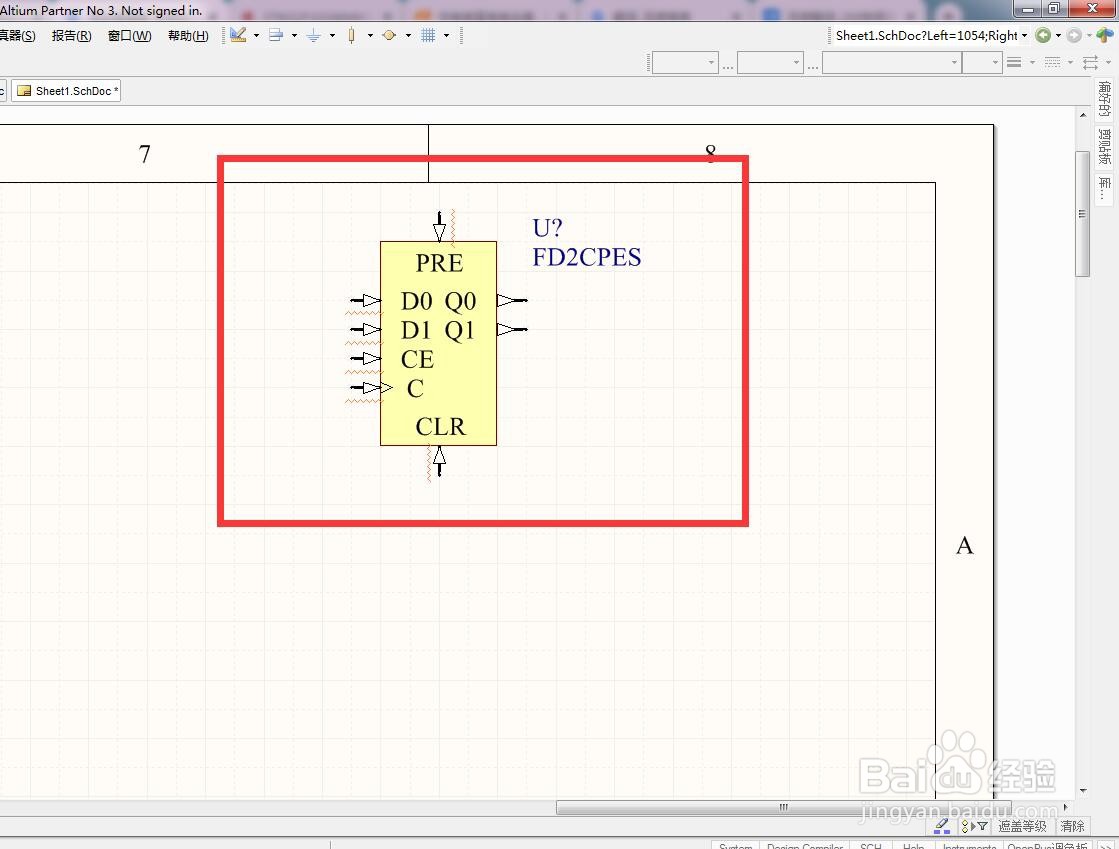Click the dashed line style icon

point(1053,63)
